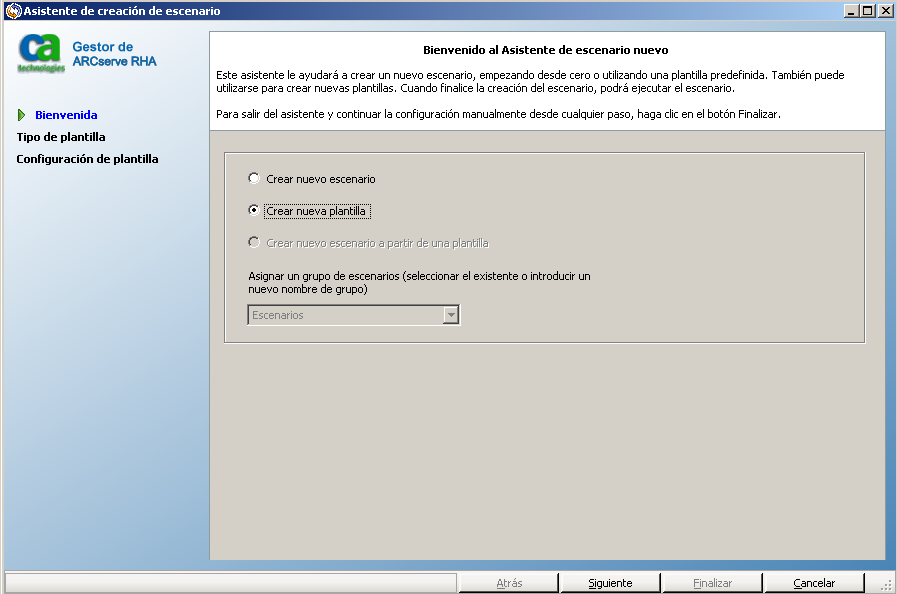Open the Escenarios group dropdown arrow
The image size is (897, 594).
[451, 315]
